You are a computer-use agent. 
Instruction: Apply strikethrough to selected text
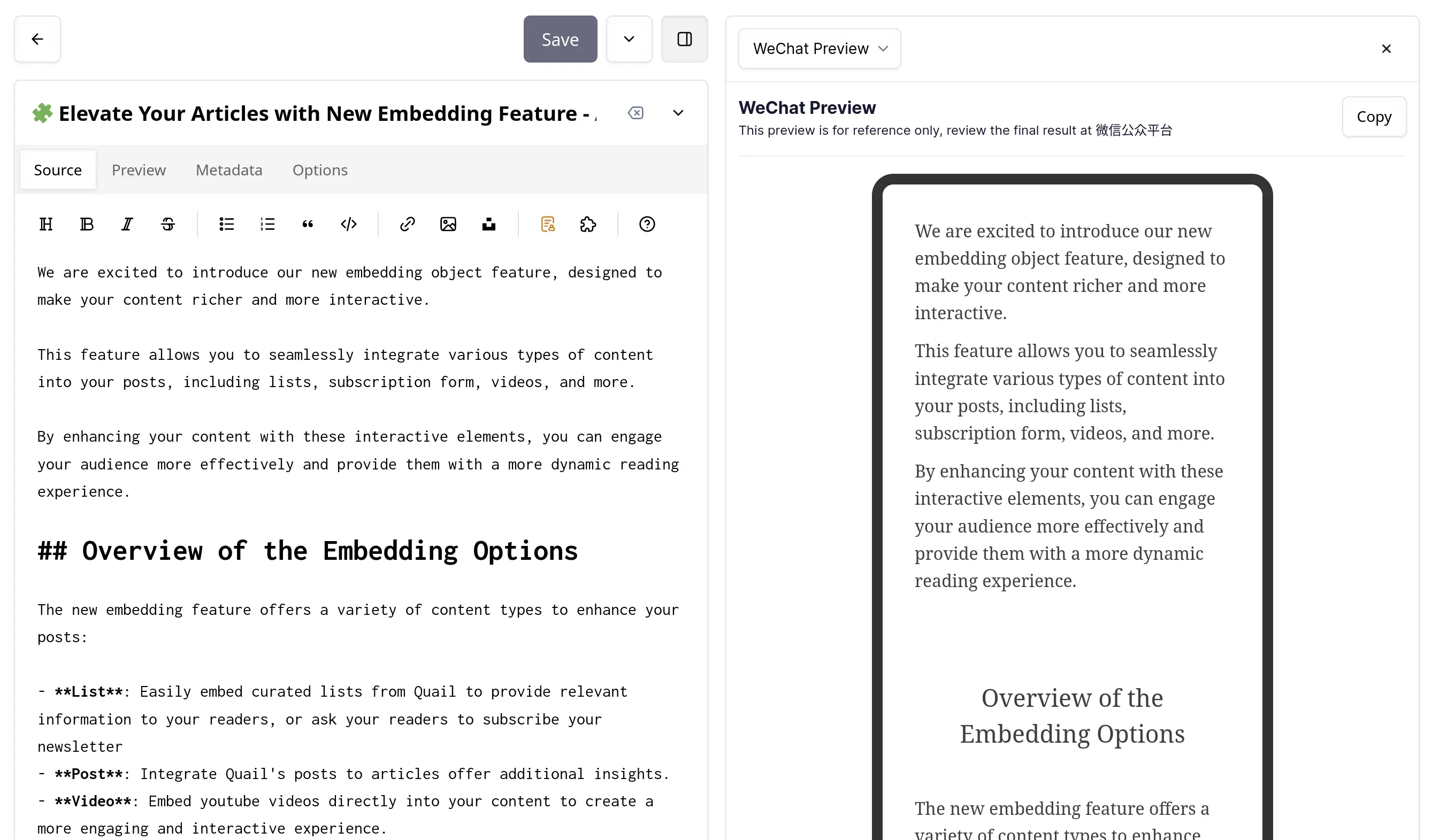point(167,224)
